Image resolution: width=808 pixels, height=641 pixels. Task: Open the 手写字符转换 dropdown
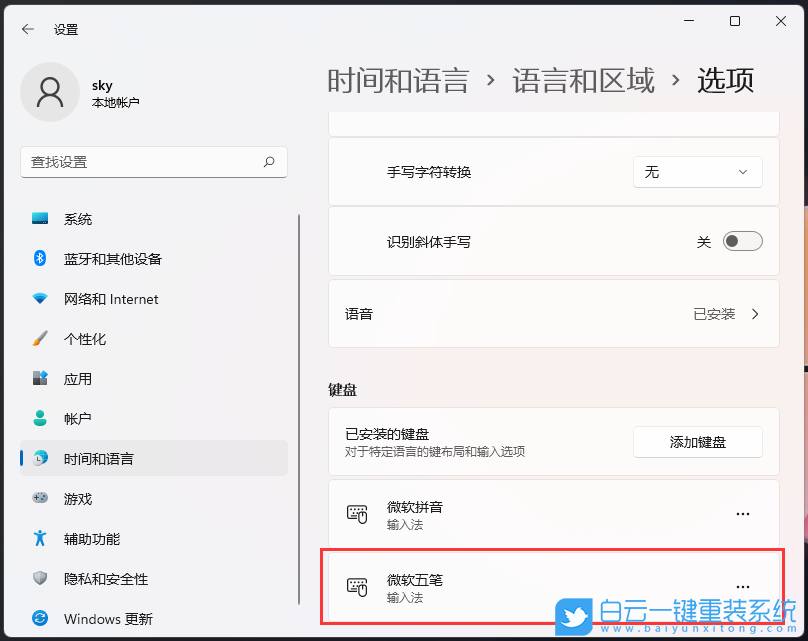click(698, 171)
